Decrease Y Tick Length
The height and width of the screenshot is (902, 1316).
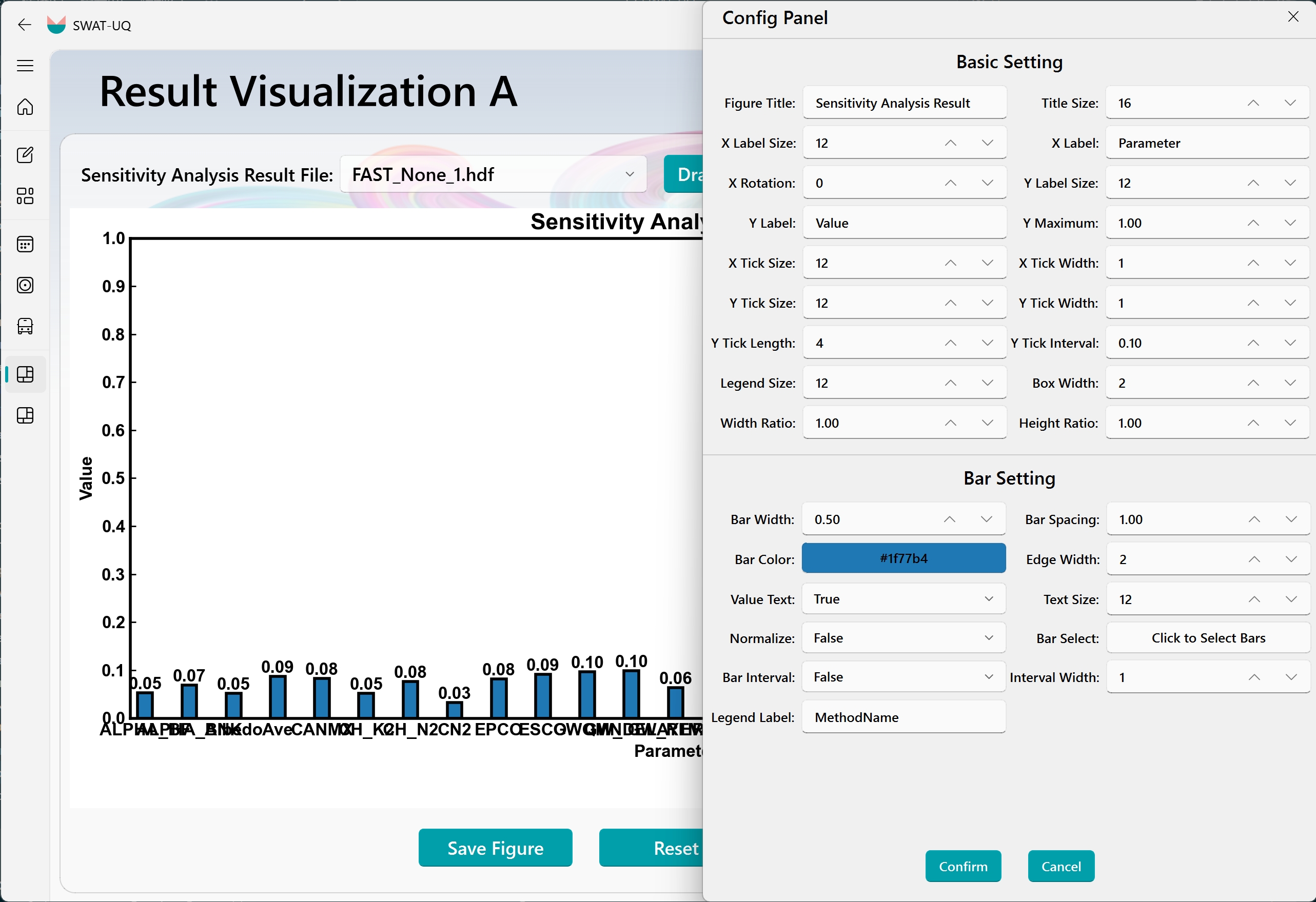(988, 343)
